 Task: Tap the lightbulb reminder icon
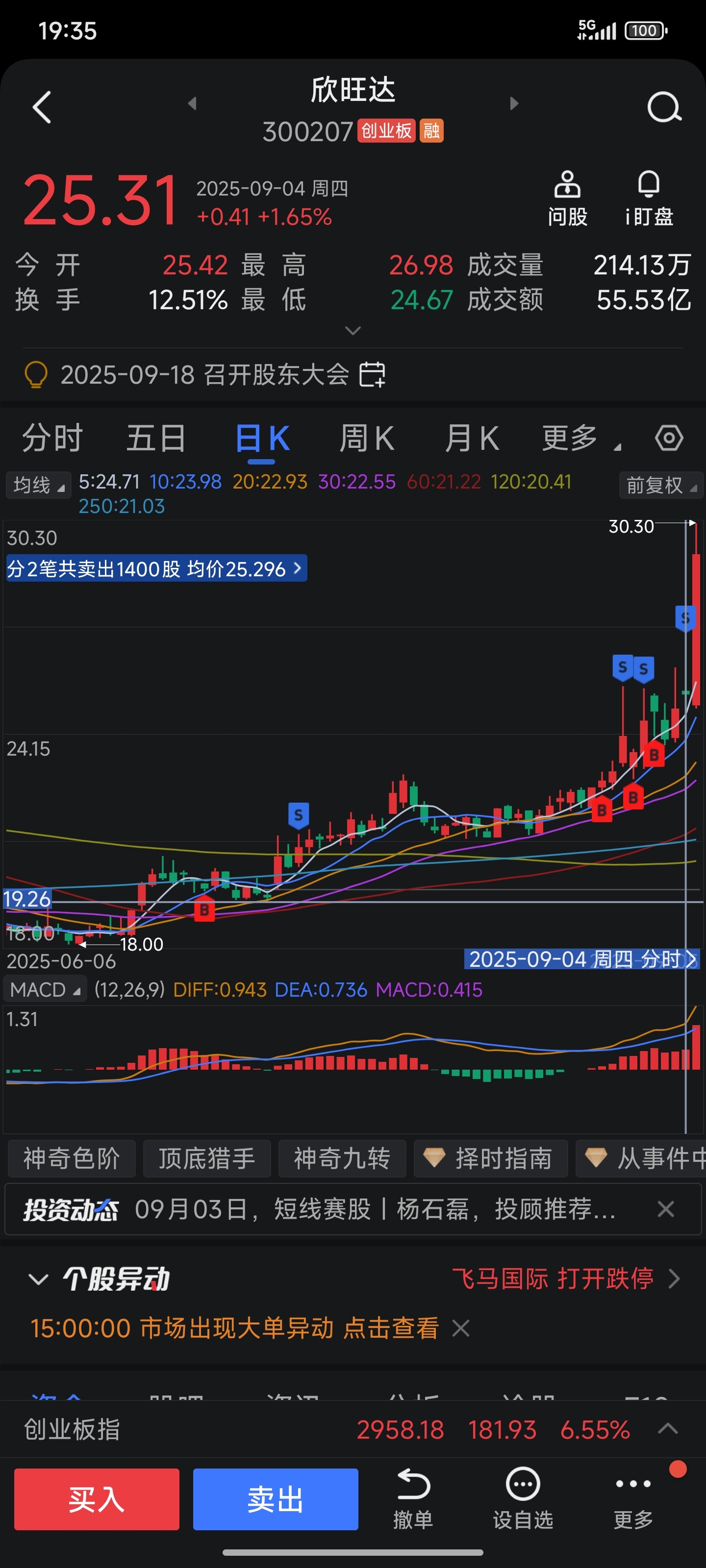pos(36,374)
